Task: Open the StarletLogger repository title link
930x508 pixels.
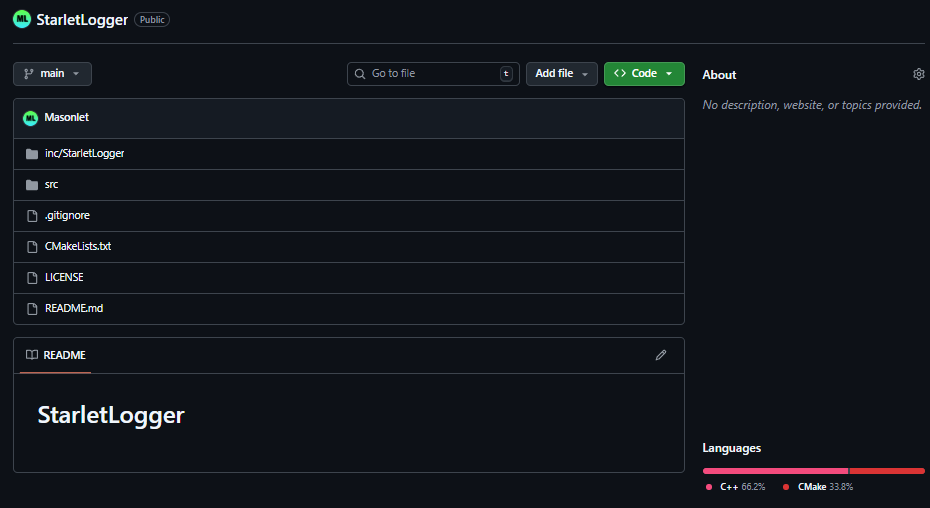Action: [82, 20]
